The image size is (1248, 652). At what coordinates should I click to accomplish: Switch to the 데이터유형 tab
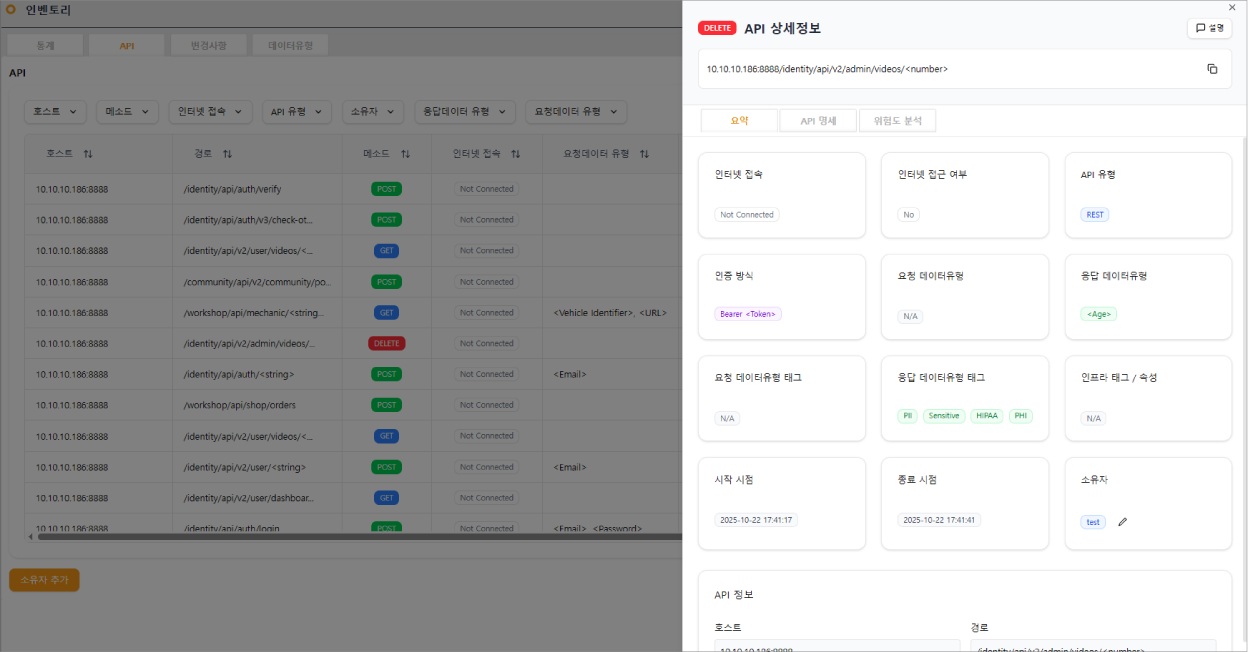point(290,46)
